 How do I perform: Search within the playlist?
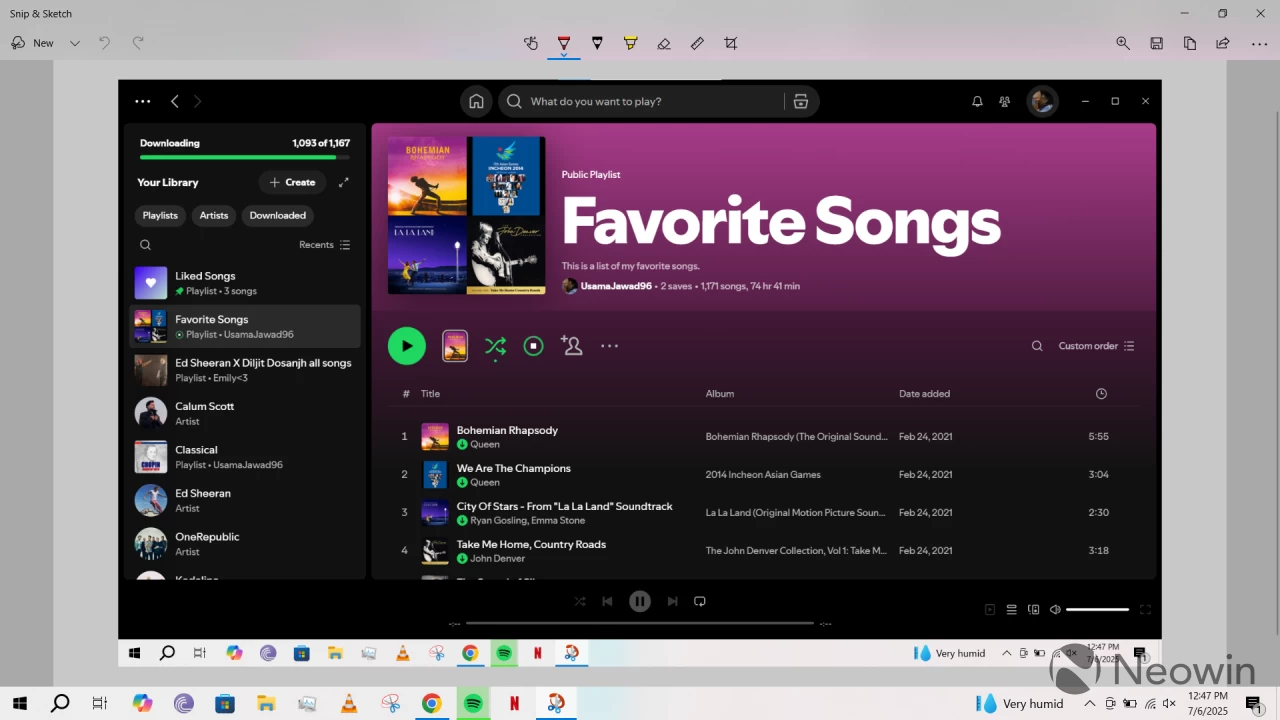(1037, 346)
